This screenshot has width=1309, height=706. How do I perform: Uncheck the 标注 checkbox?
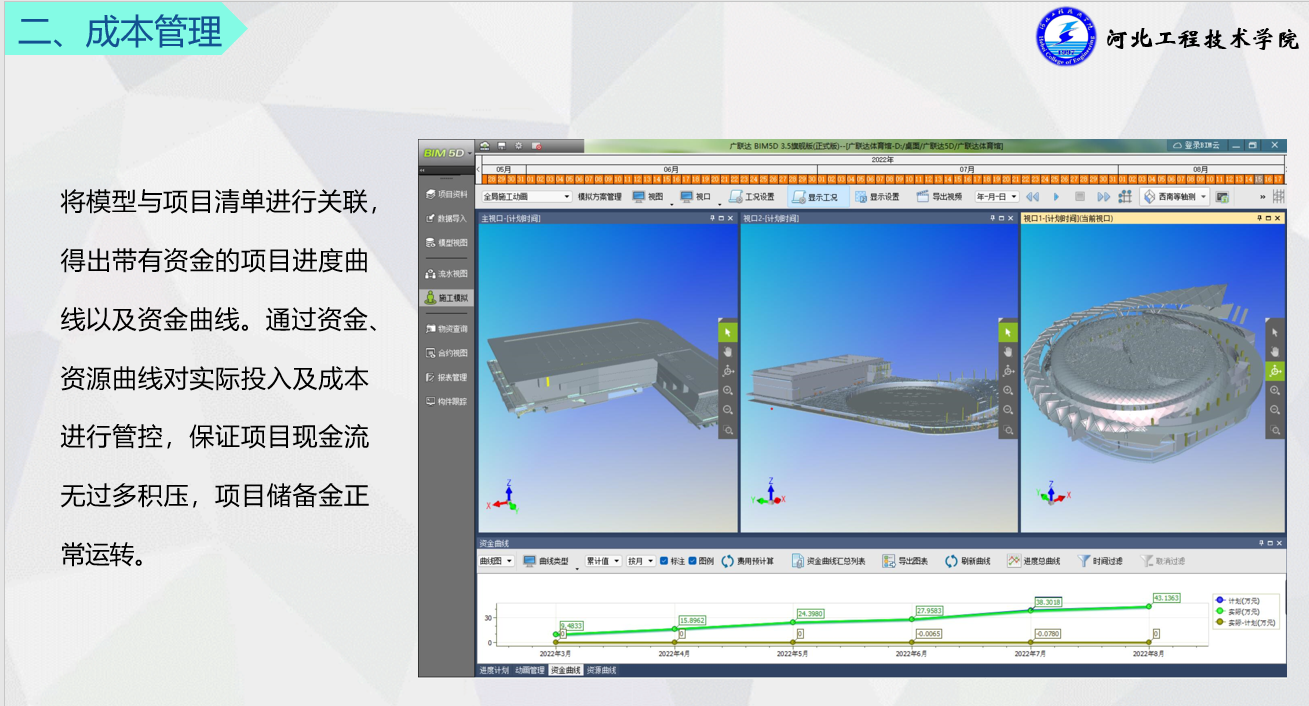pyautogui.click(x=663, y=560)
